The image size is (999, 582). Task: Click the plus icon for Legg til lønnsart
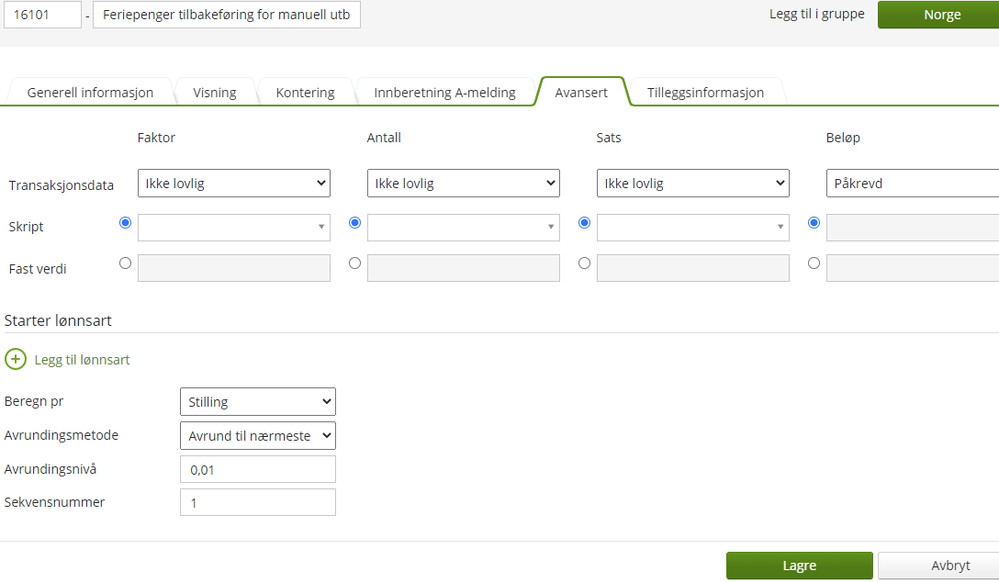click(15, 360)
